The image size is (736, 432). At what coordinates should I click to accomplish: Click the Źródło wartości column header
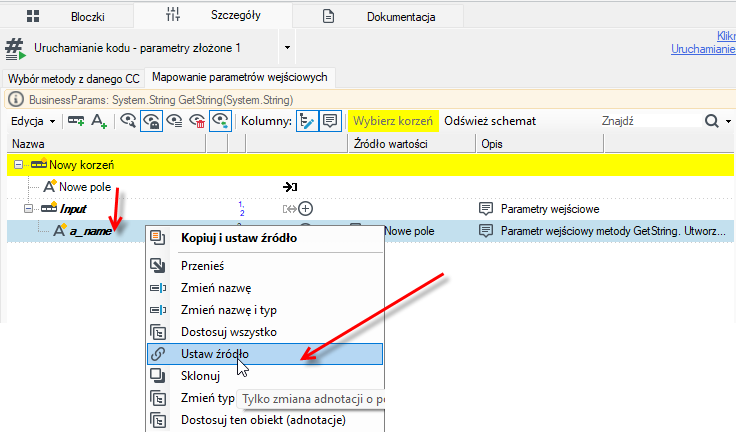[x=412, y=144]
